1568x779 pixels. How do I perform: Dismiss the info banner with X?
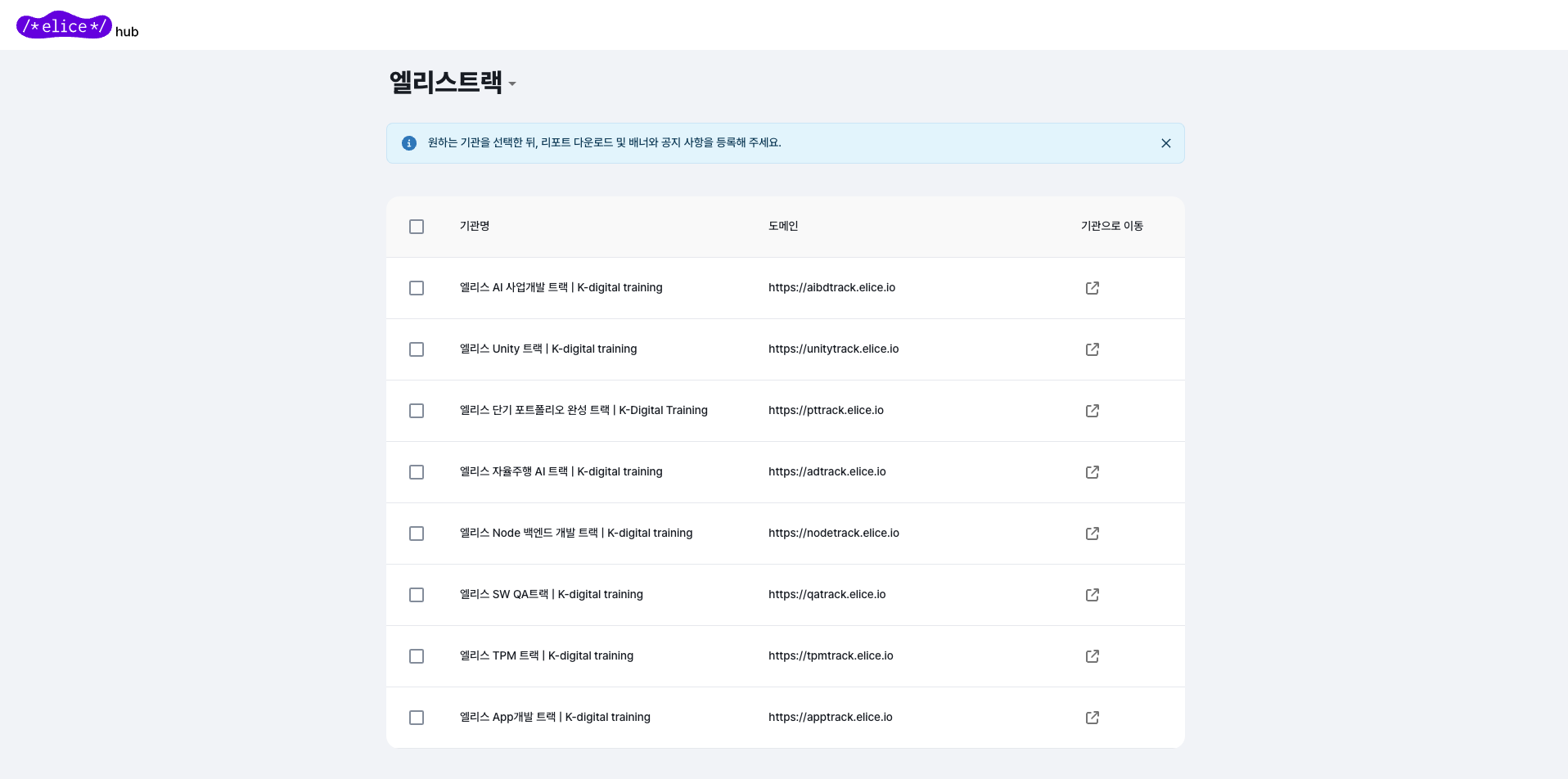click(x=1166, y=143)
